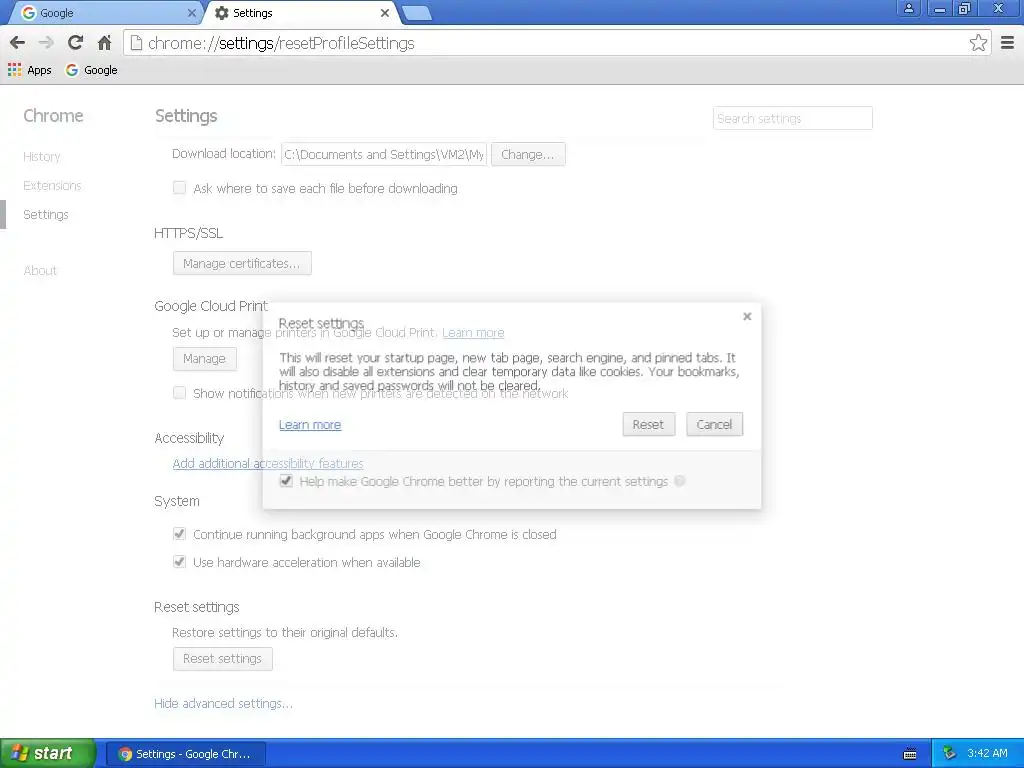
Task: Open History in the Chrome sidebar
Action: click(x=42, y=157)
